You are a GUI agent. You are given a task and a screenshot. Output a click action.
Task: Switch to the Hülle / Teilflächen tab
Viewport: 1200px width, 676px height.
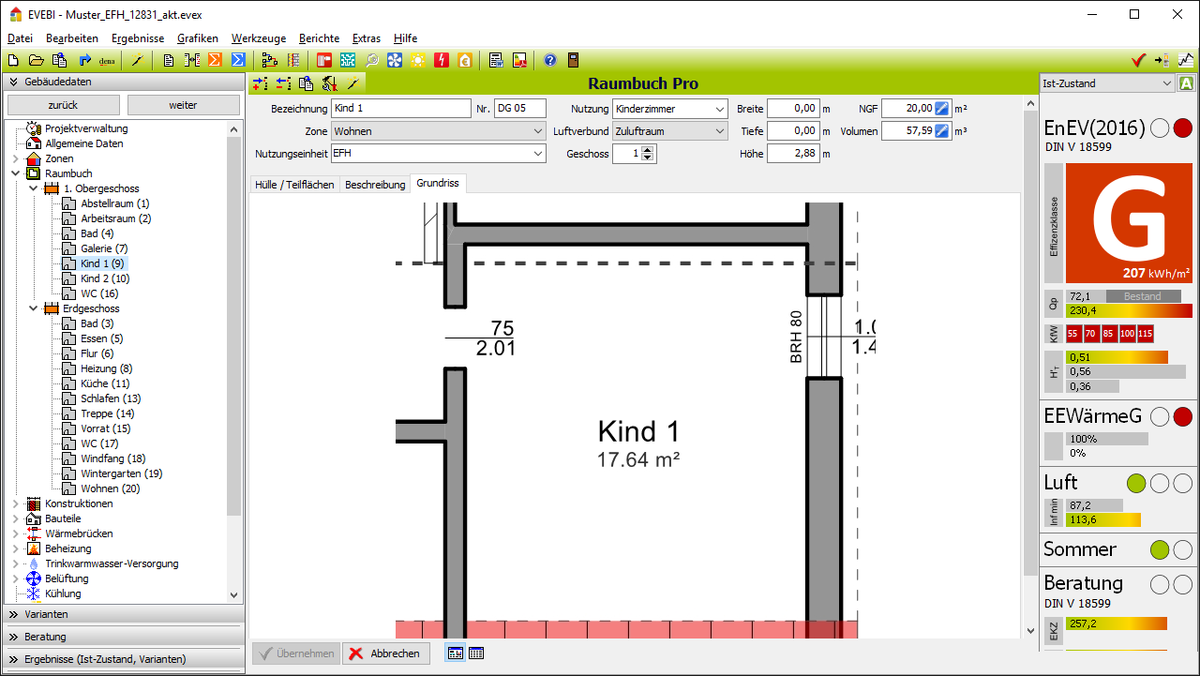click(294, 185)
